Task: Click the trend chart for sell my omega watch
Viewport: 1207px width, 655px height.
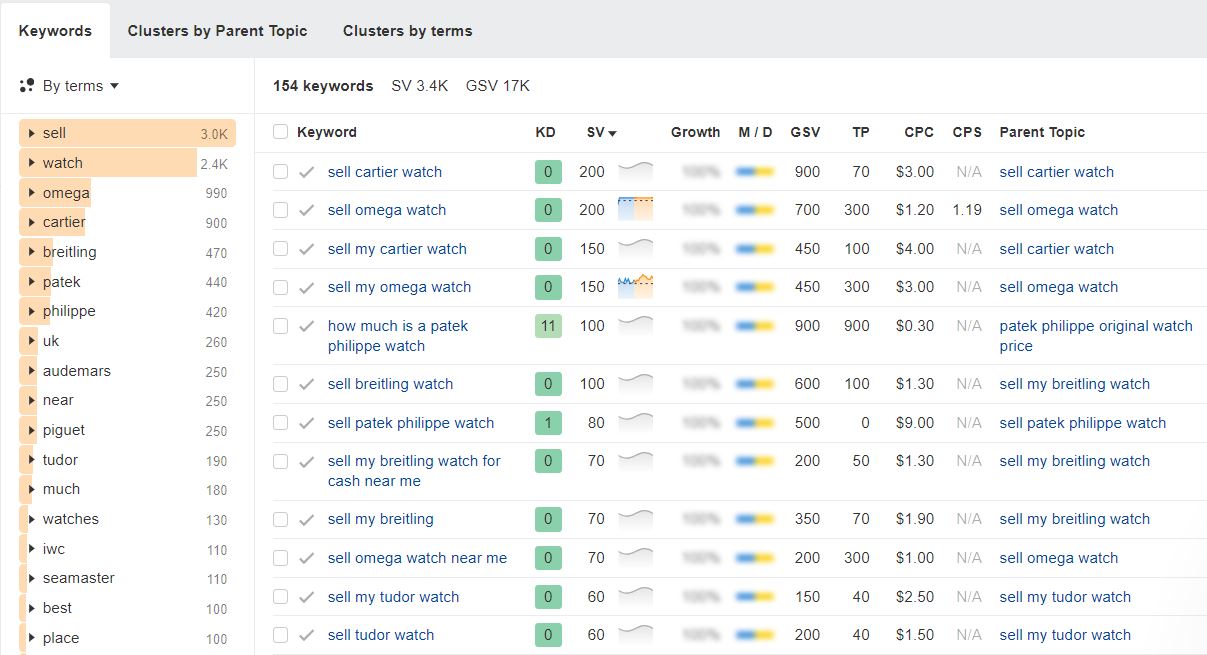Action: 635,287
